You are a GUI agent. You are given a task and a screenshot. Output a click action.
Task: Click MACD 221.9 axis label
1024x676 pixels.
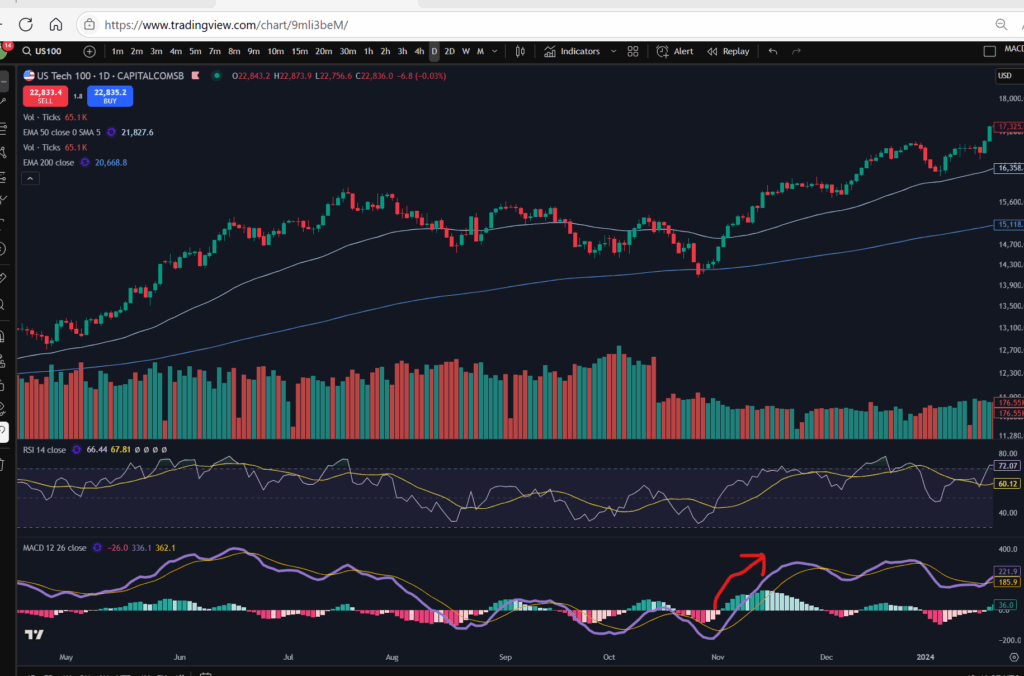(1008, 571)
